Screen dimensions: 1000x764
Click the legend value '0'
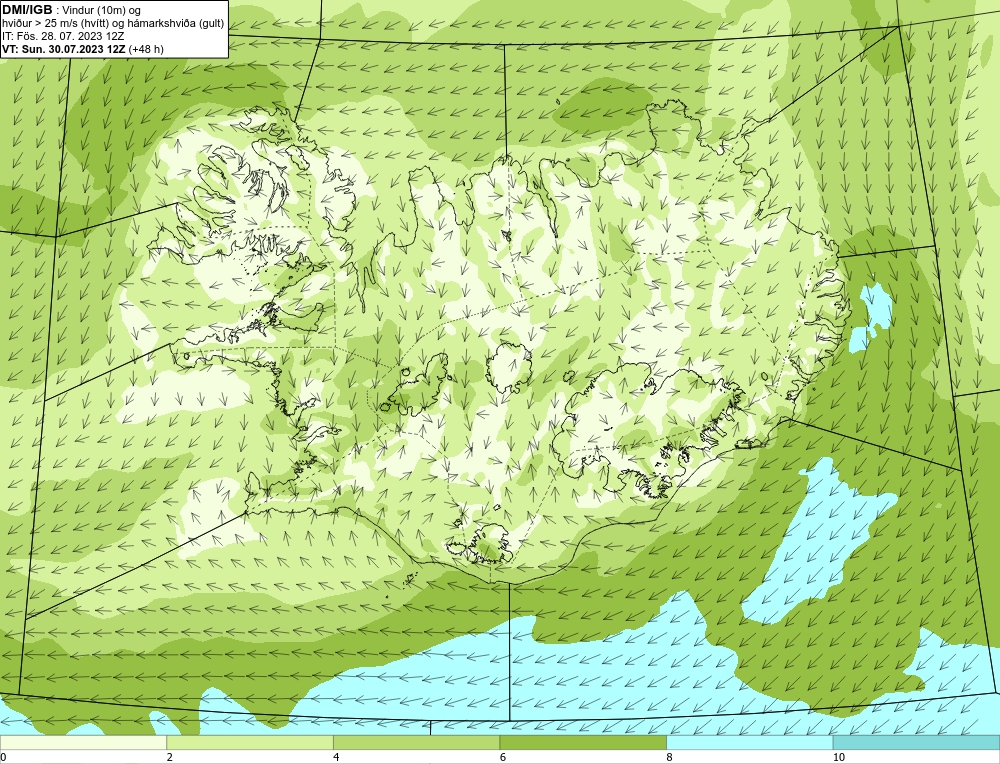point(3,758)
